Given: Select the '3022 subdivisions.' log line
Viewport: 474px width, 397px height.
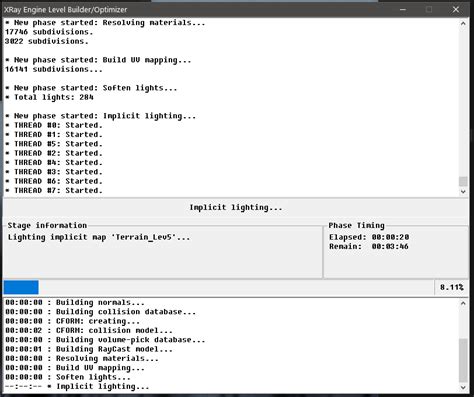Looking at the screenshot, I should coord(47,41).
